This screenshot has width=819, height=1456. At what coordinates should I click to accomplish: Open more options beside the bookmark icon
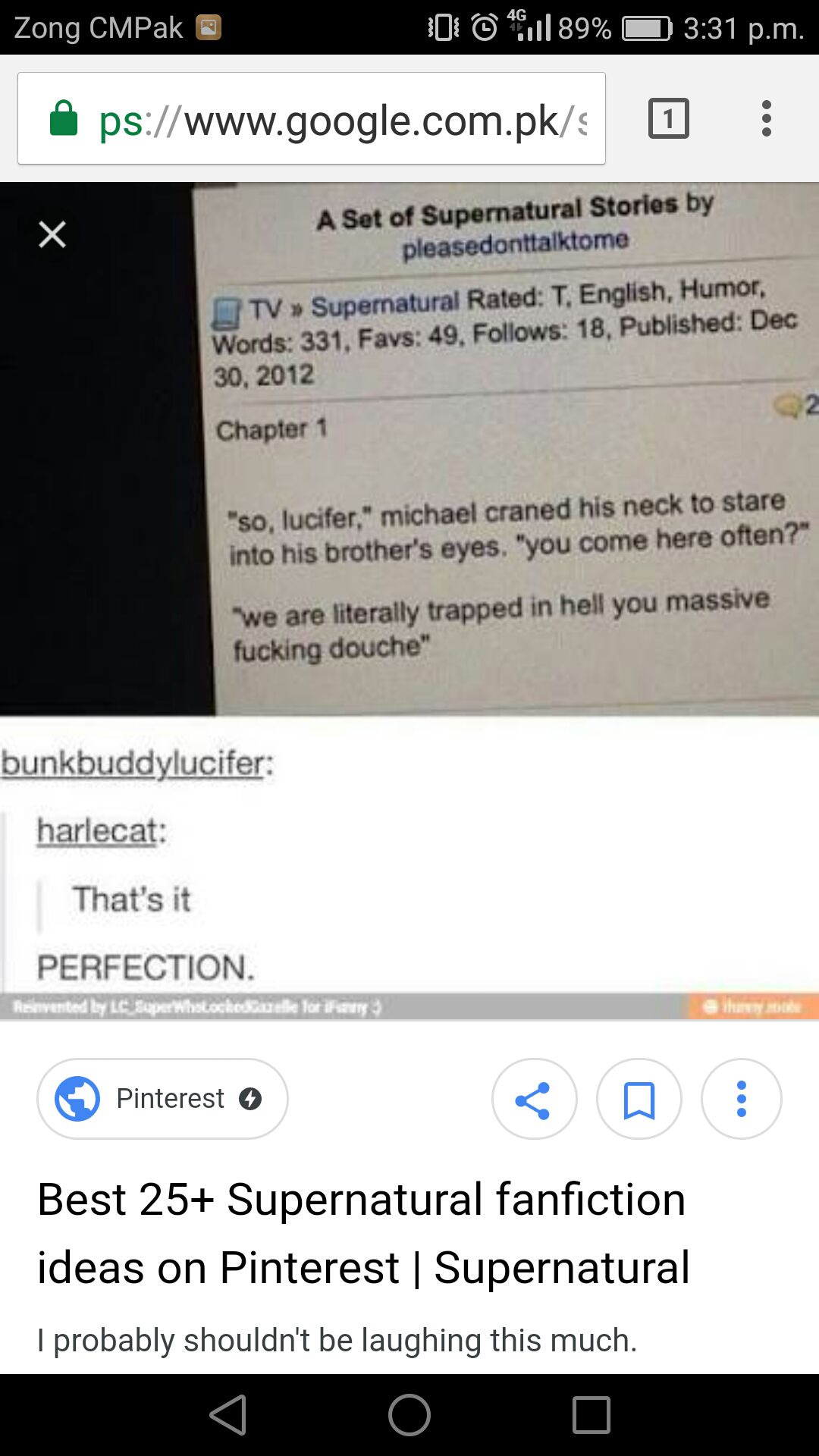tap(742, 1099)
